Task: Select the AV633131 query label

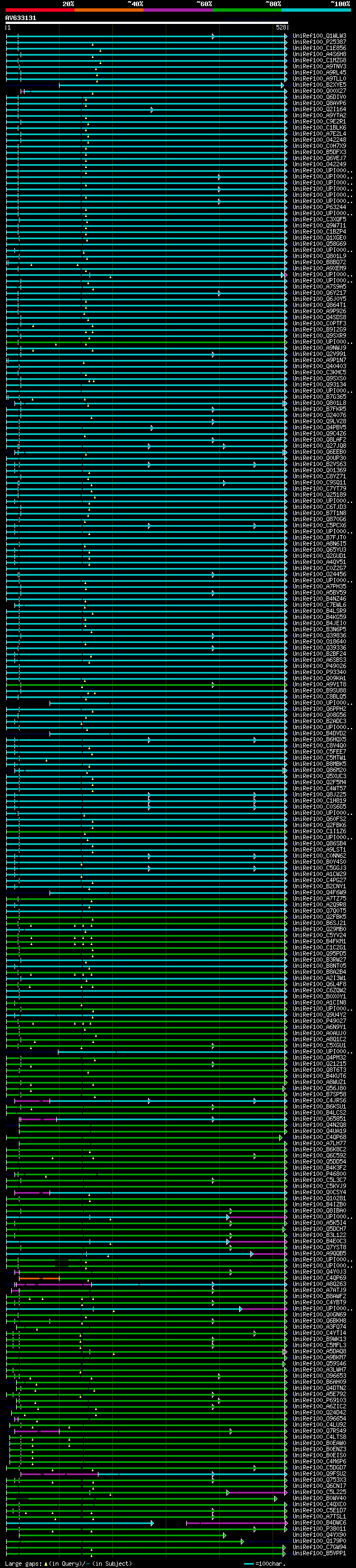Action: pos(21,18)
